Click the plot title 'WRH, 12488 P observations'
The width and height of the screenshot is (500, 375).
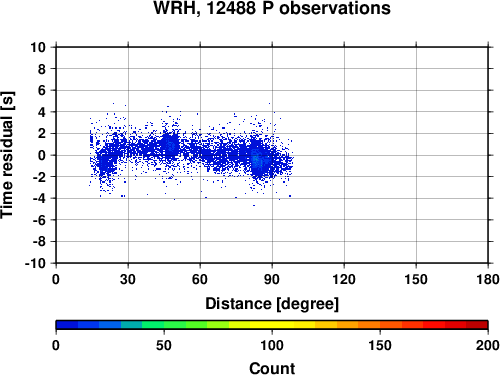pos(272,8)
